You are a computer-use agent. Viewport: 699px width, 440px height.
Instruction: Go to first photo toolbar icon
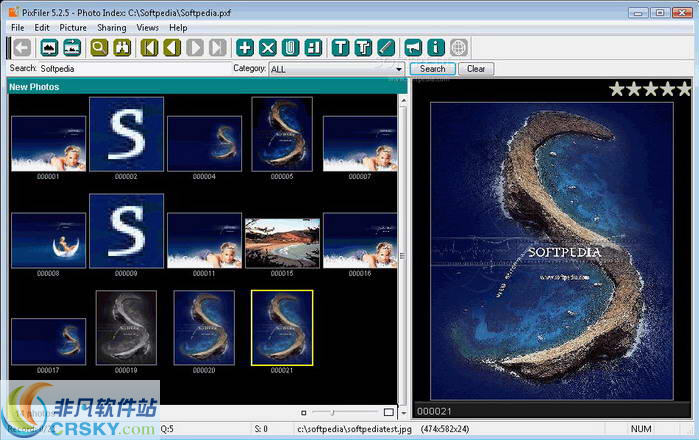pos(149,48)
